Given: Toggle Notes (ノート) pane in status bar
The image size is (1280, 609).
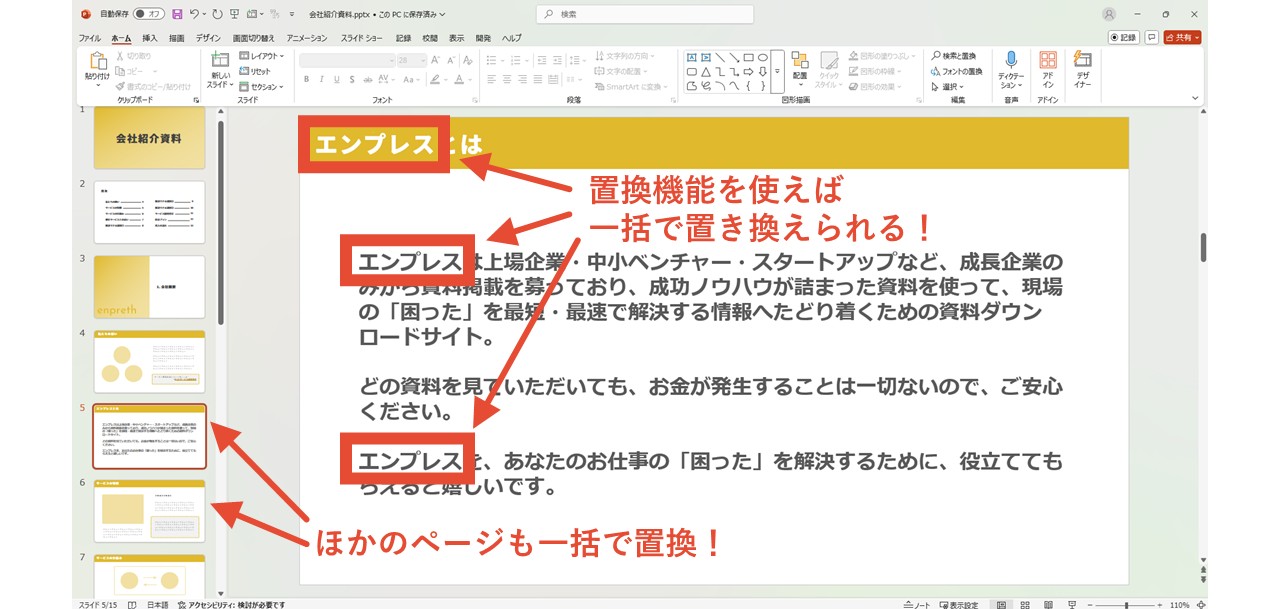Looking at the screenshot, I should [x=916, y=604].
